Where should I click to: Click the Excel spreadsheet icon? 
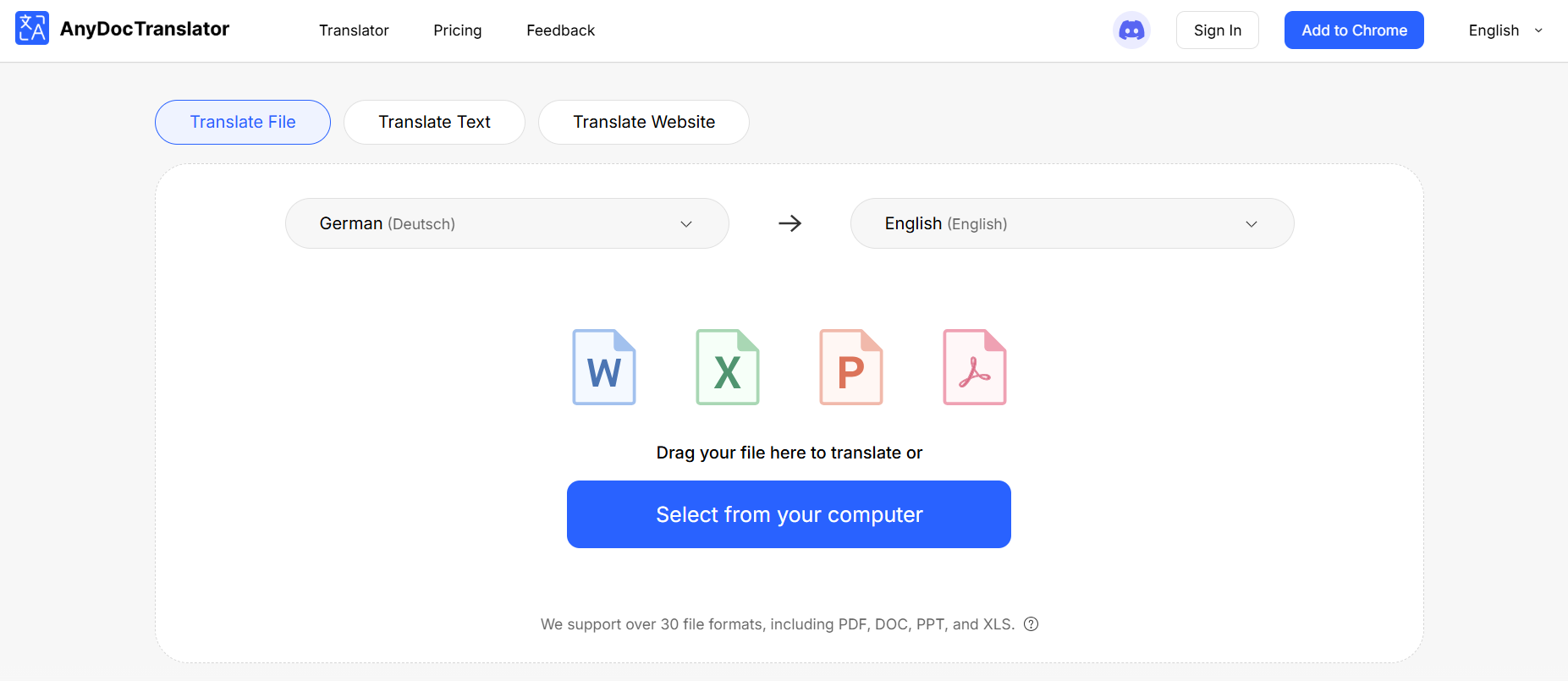(x=728, y=367)
